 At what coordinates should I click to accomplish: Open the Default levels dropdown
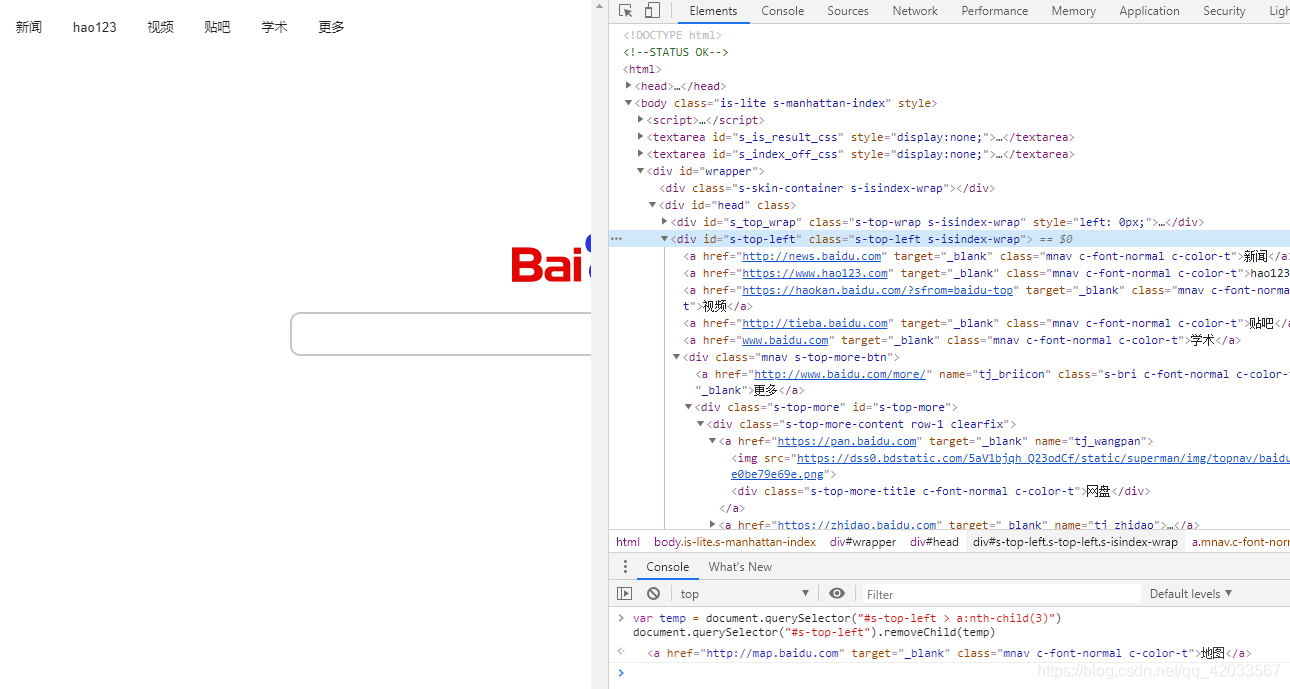point(1191,594)
